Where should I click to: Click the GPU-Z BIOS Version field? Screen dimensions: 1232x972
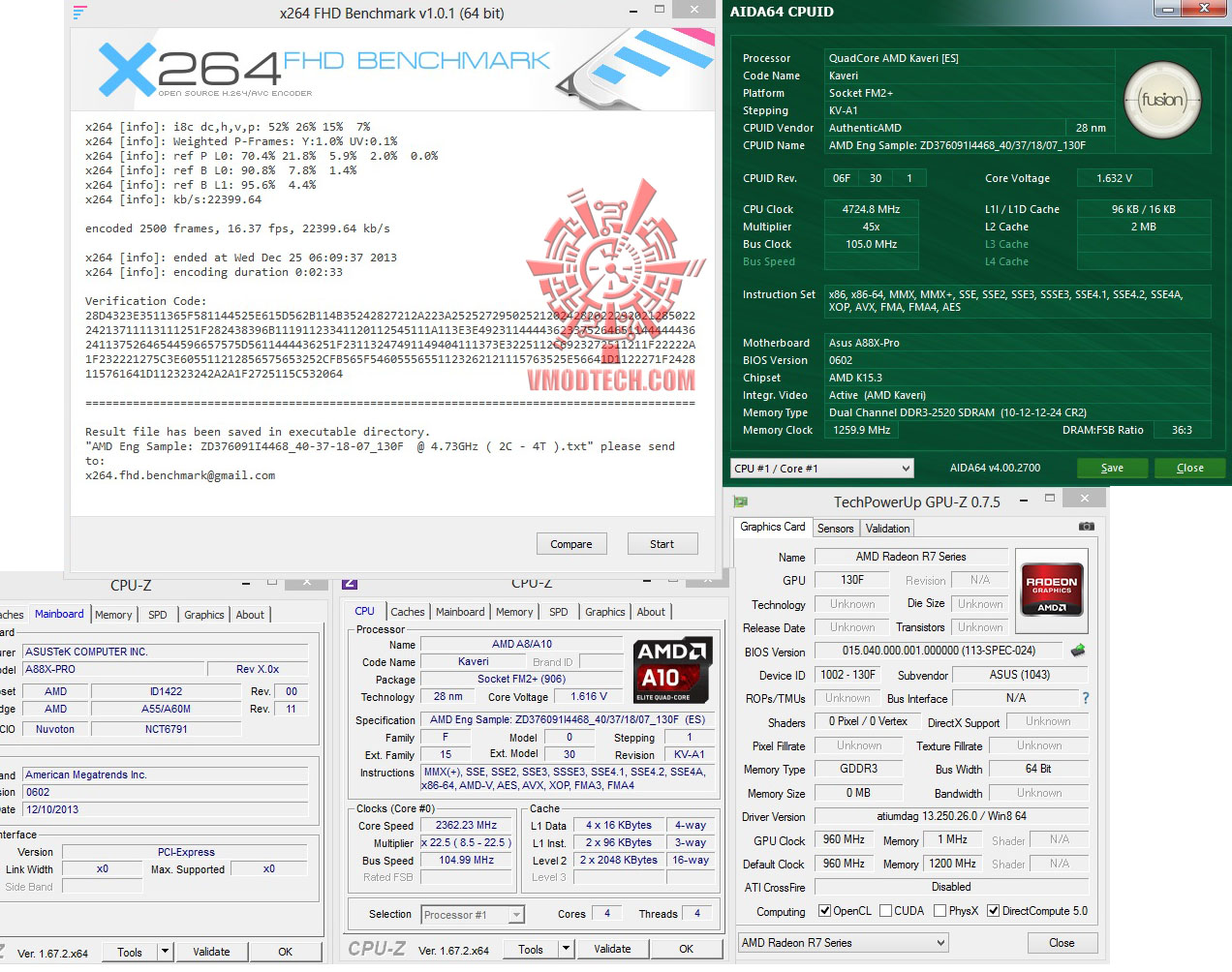click(x=939, y=651)
